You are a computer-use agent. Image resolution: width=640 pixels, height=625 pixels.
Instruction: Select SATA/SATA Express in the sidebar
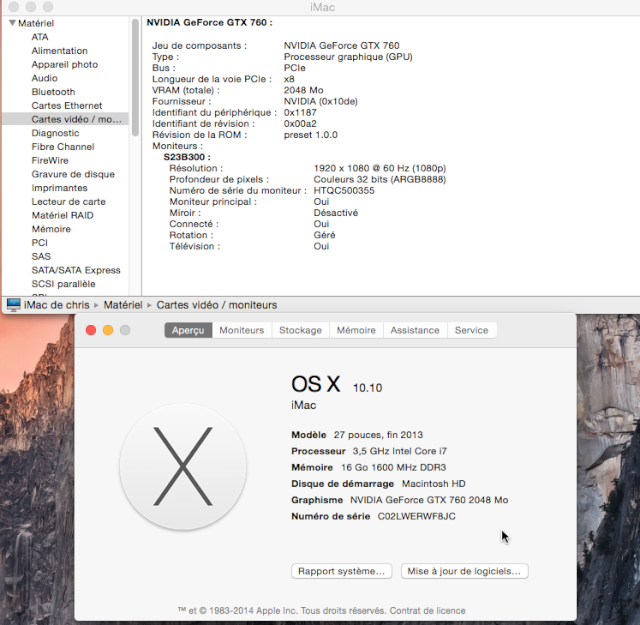(76, 270)
